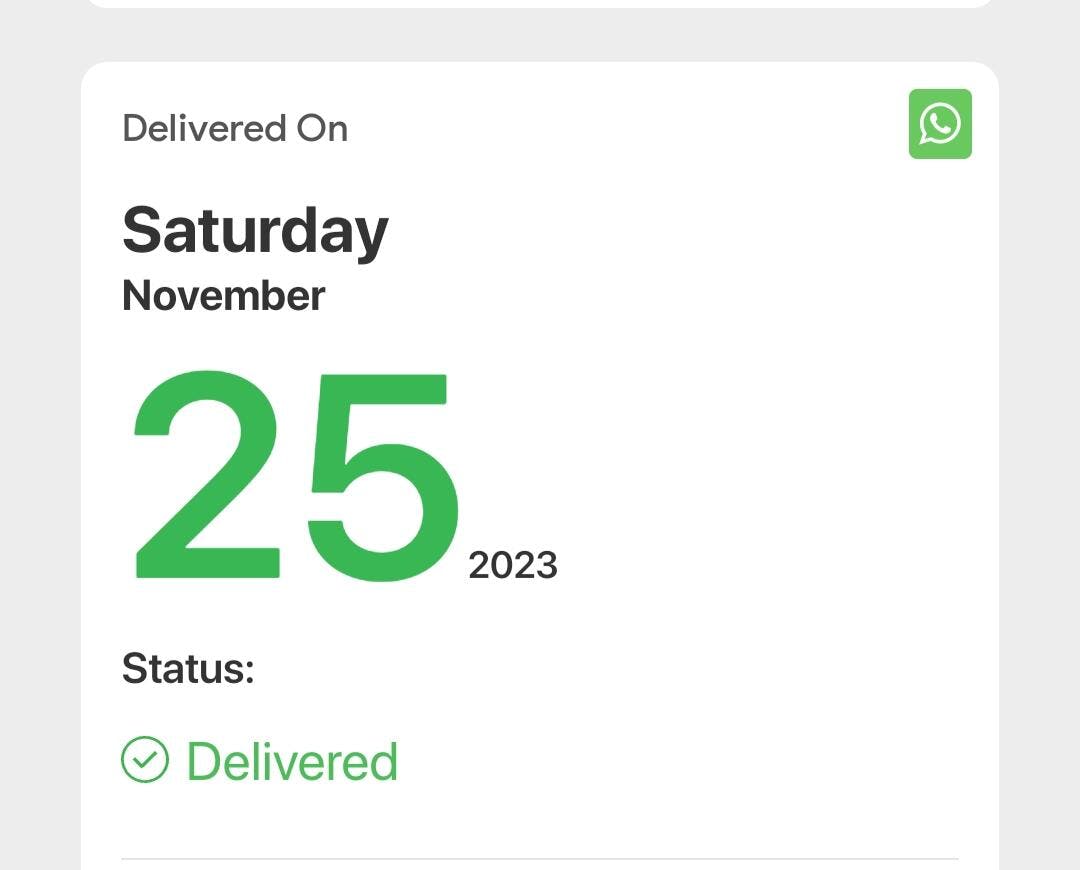Click the divider line below Delivered

(540, 859)
